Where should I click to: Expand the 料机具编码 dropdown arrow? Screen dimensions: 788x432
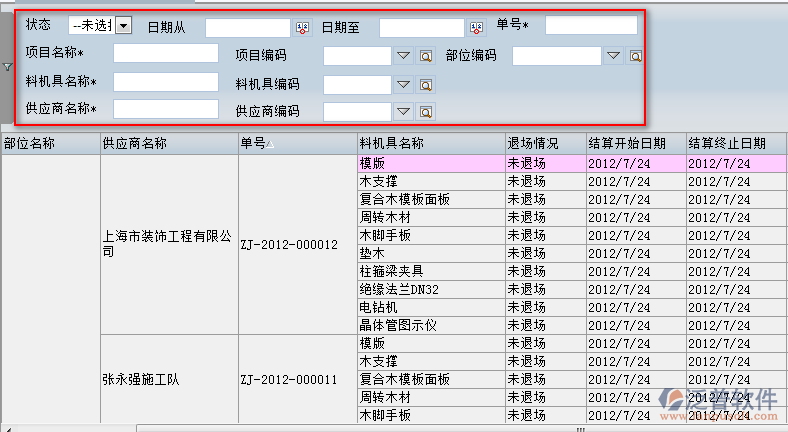[404, 85]
